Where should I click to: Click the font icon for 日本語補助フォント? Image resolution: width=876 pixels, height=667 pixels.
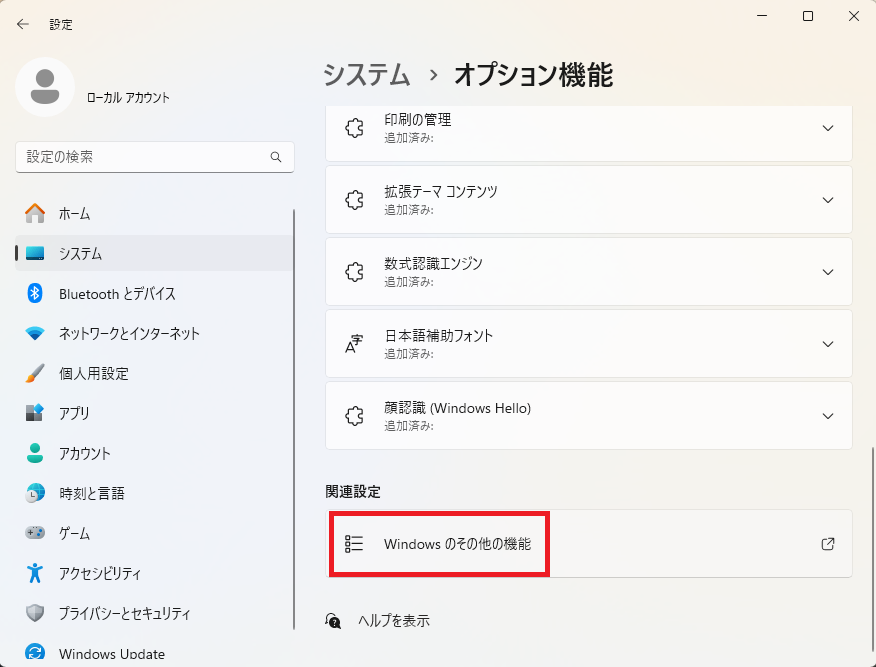(354, 344)
